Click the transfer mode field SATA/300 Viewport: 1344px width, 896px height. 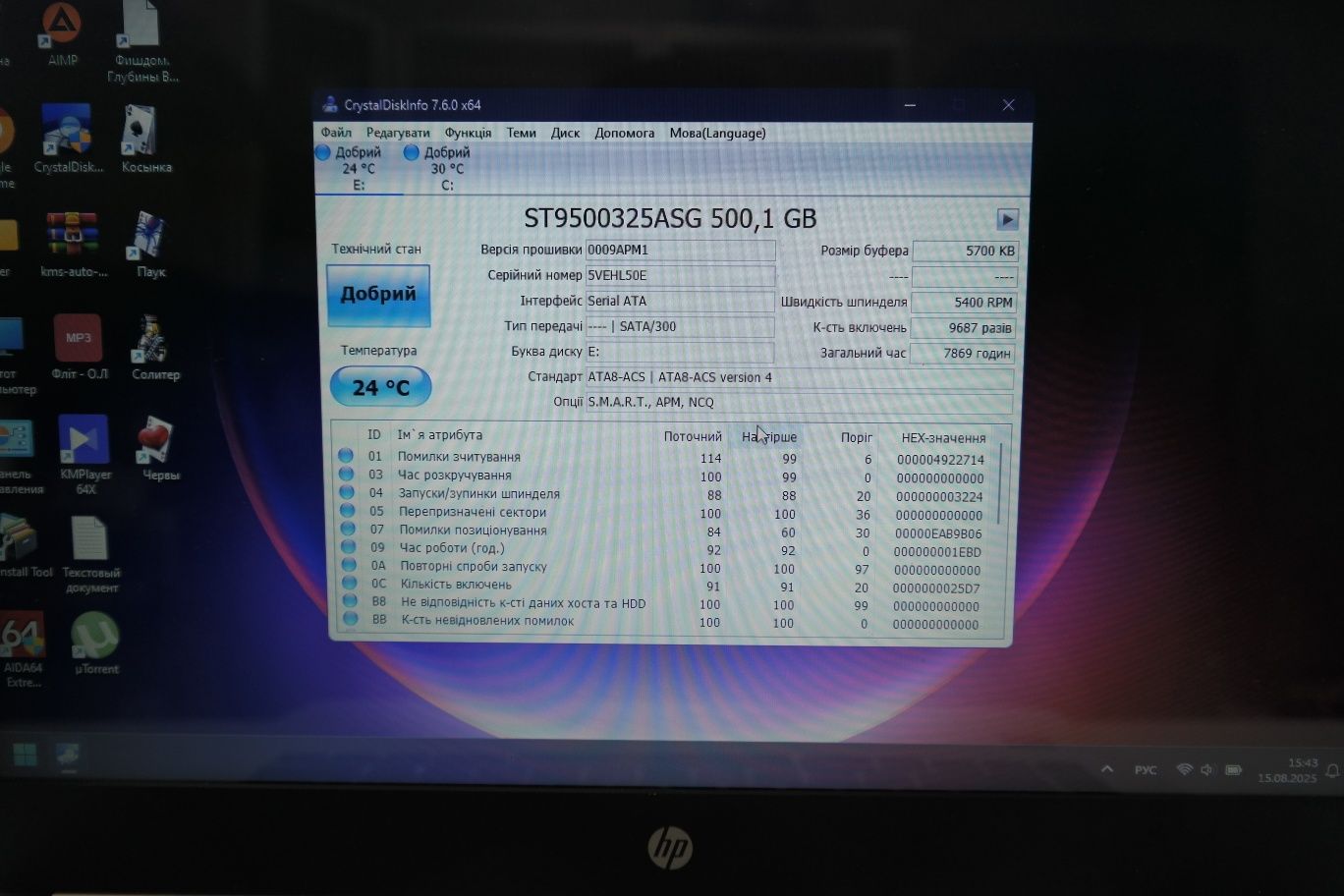click(x=680, y=327)
